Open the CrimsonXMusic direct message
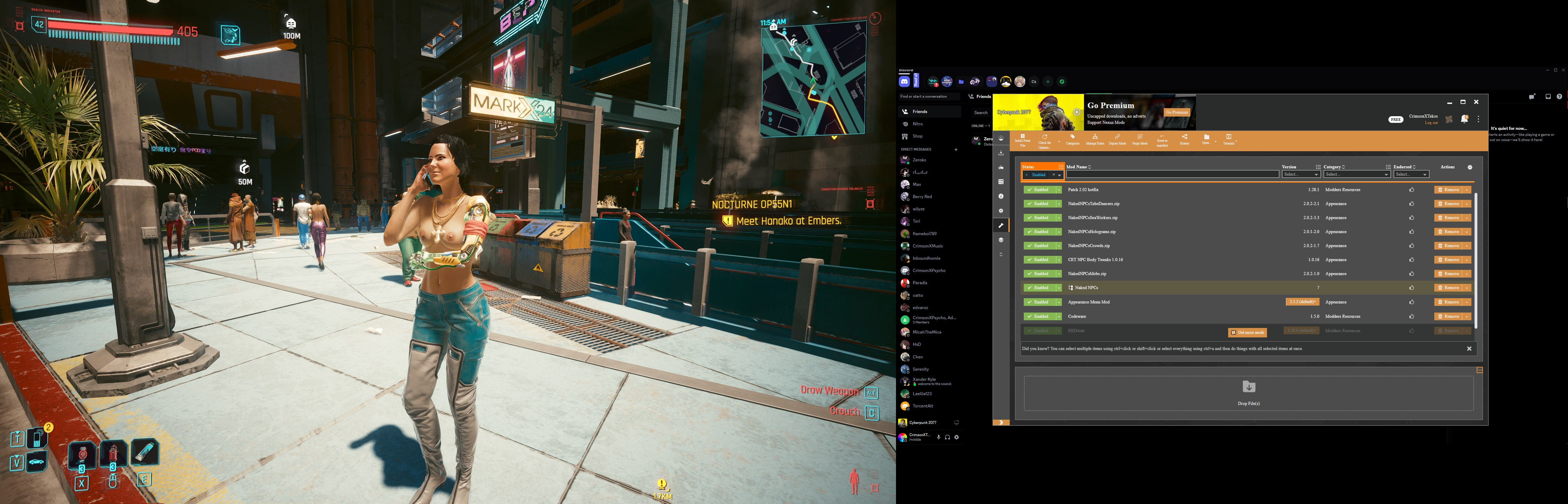1568x504 pixels. click(x=929, y=246)
